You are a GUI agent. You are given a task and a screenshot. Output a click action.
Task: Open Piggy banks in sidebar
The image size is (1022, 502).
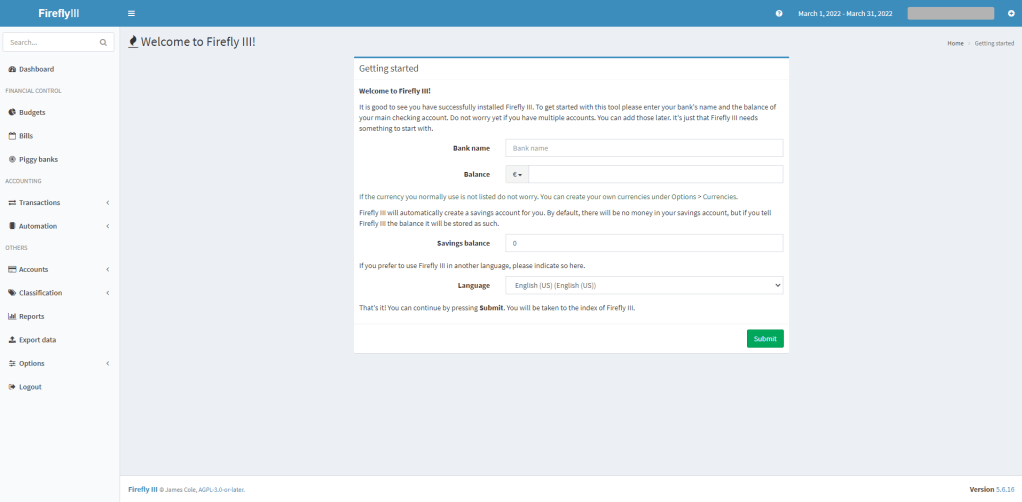38,159
